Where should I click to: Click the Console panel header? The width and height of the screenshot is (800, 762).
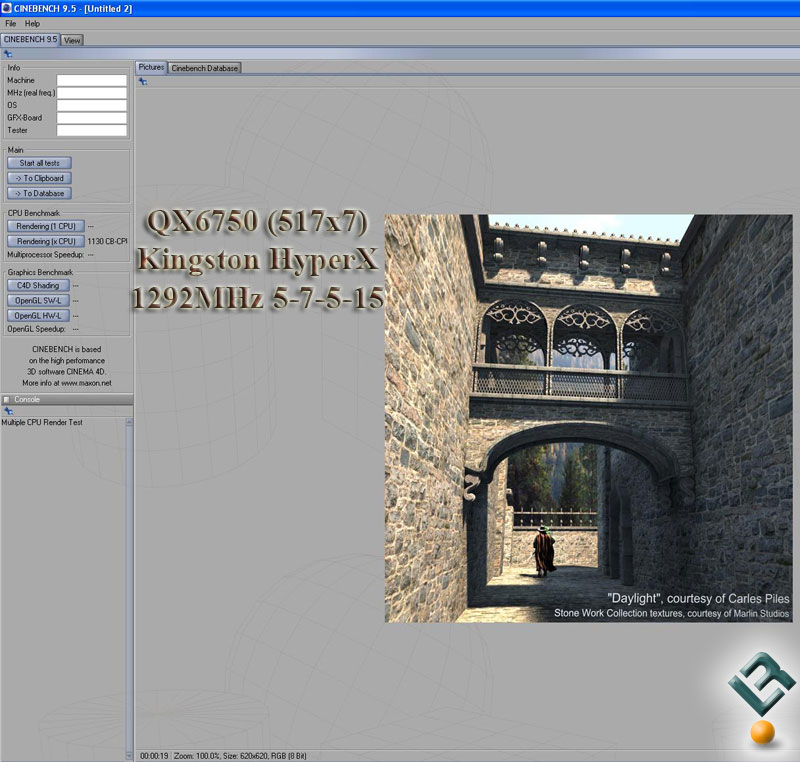[x=67, y=399]
